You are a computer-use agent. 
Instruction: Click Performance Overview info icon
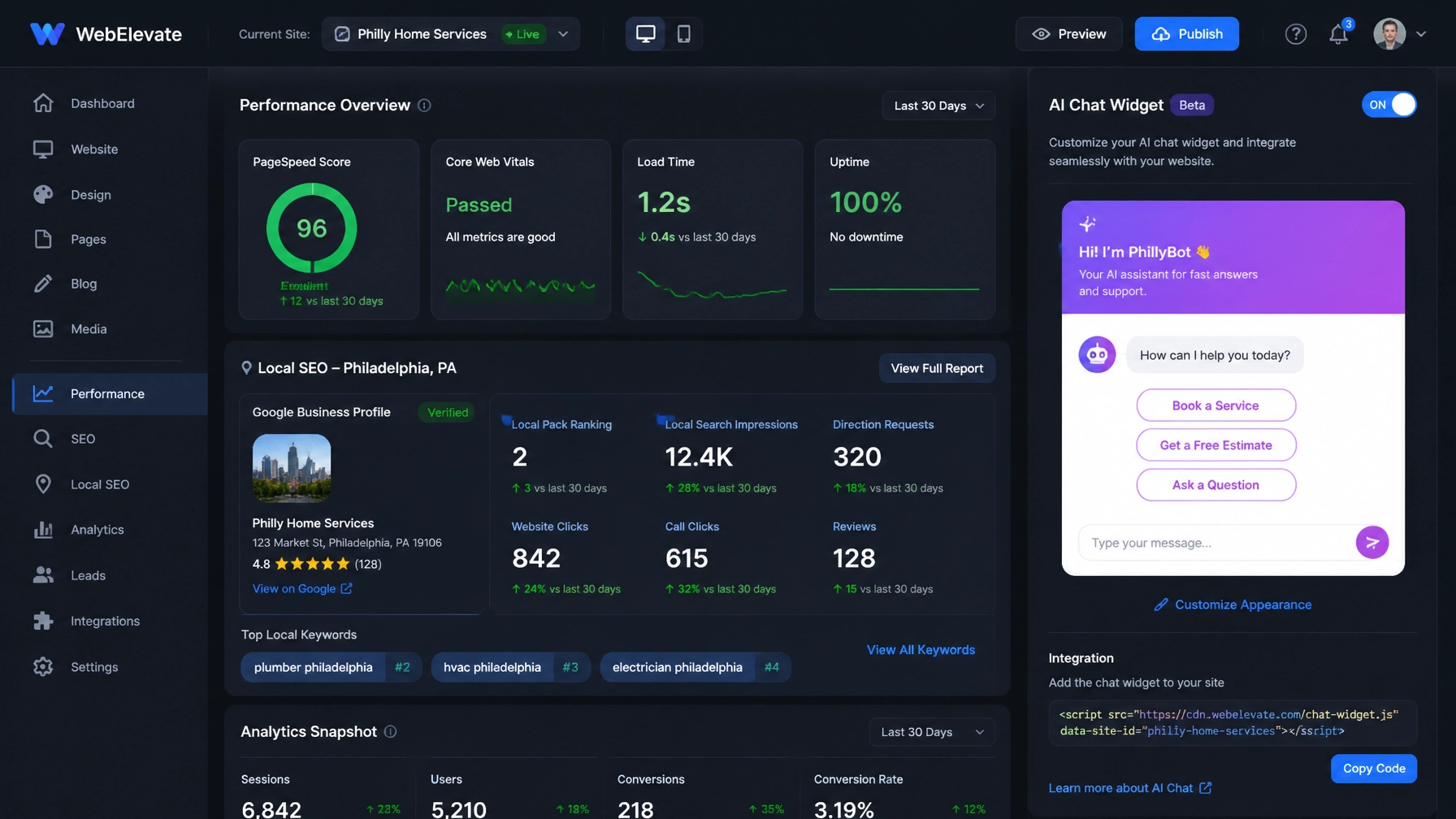pyautogui.click(x=424, y=106)
